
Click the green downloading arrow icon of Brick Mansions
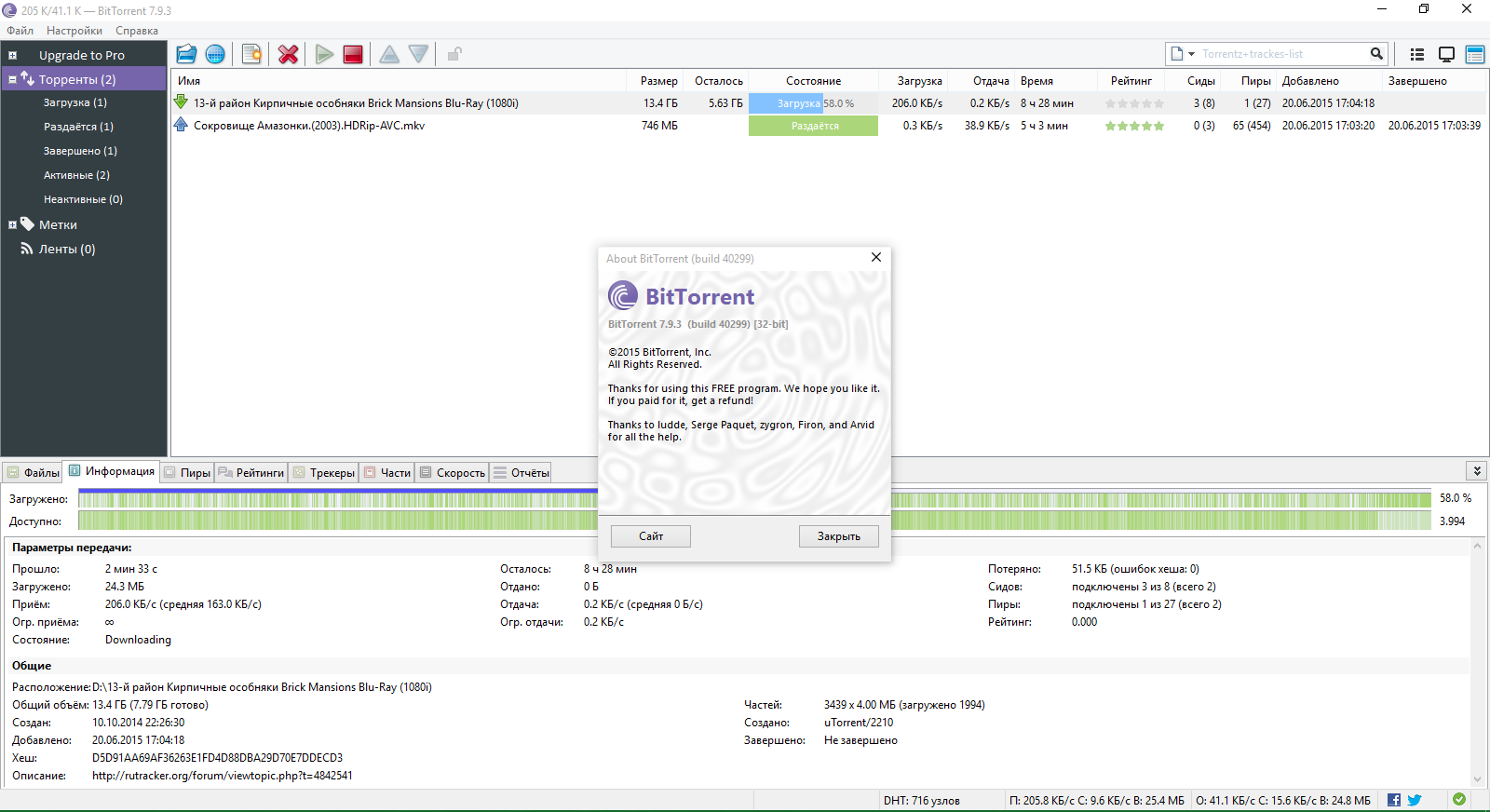(x=181, y=101)
